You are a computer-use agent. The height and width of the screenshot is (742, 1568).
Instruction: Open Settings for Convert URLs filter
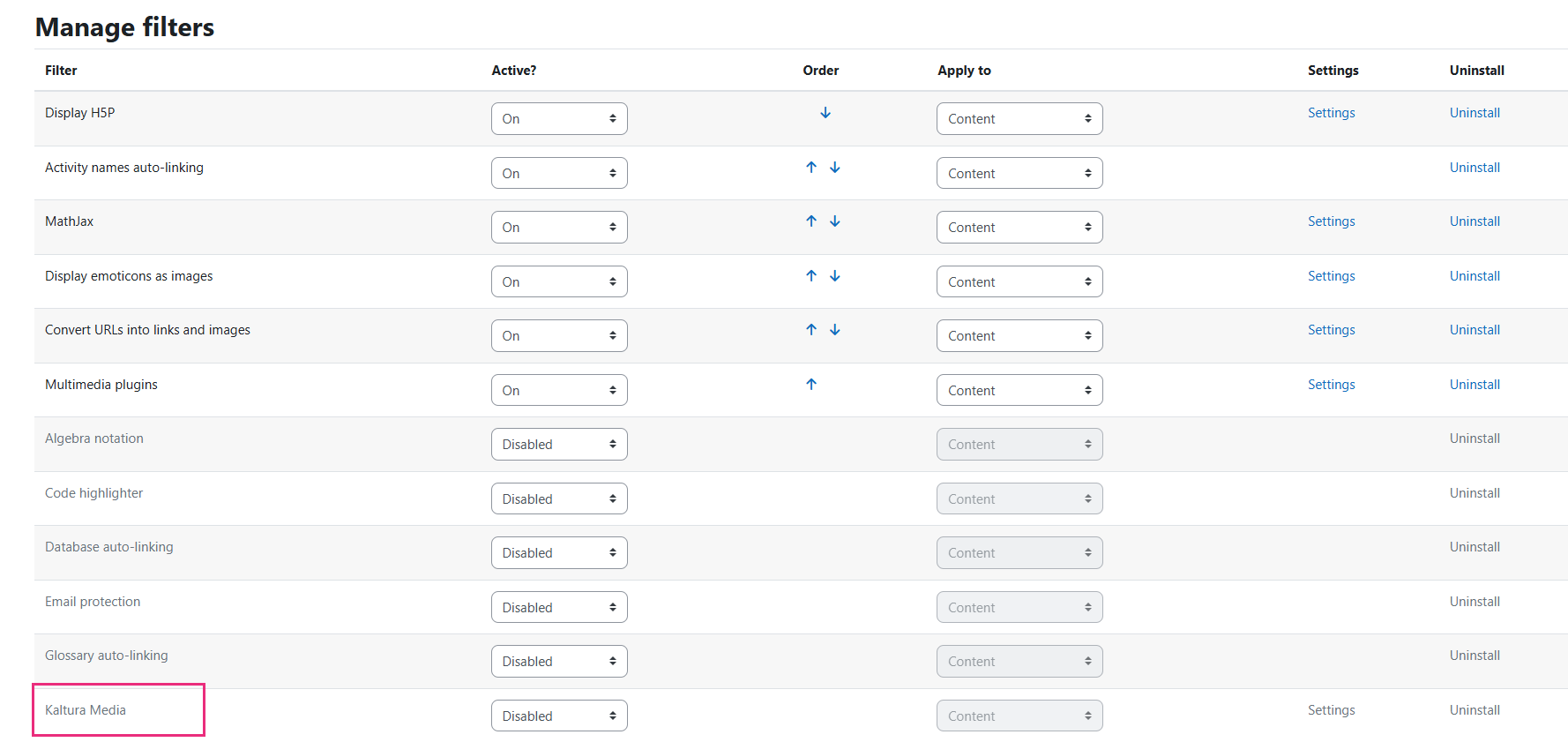click(x=1331, y=330)
